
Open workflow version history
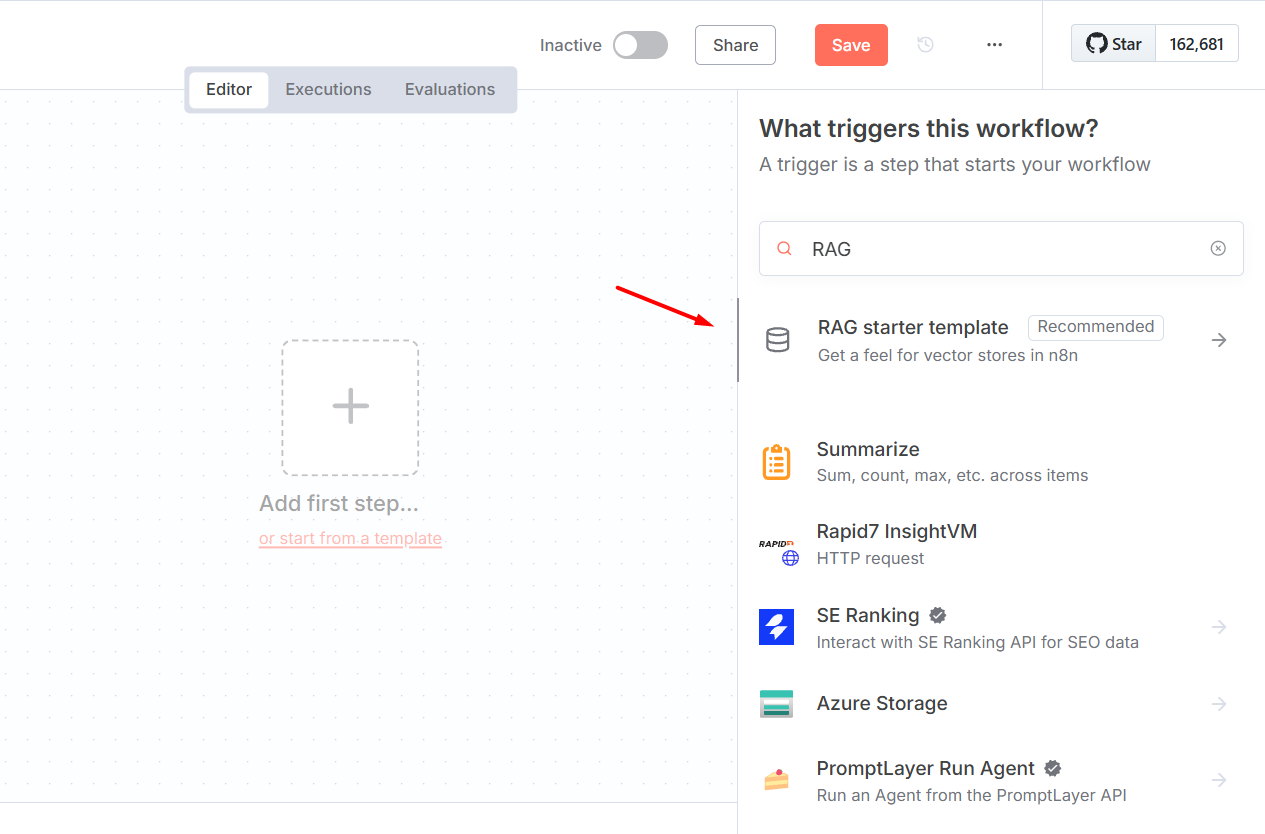click(925, 44)
